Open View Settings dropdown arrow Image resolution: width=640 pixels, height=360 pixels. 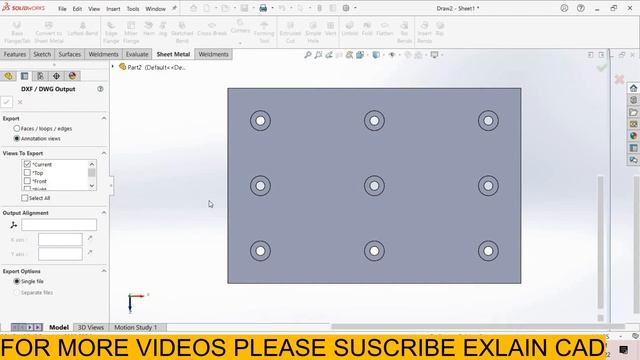tap(442, 55)
